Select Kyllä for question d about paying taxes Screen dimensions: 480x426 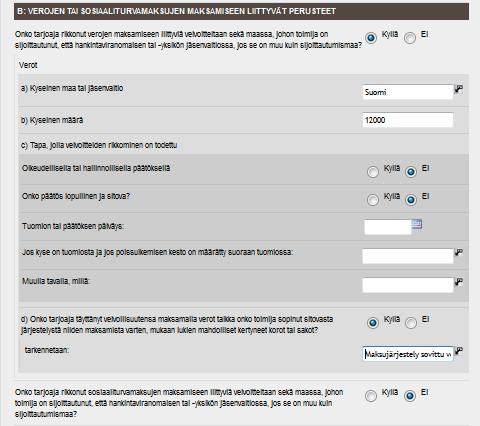(x=373, y=323)
